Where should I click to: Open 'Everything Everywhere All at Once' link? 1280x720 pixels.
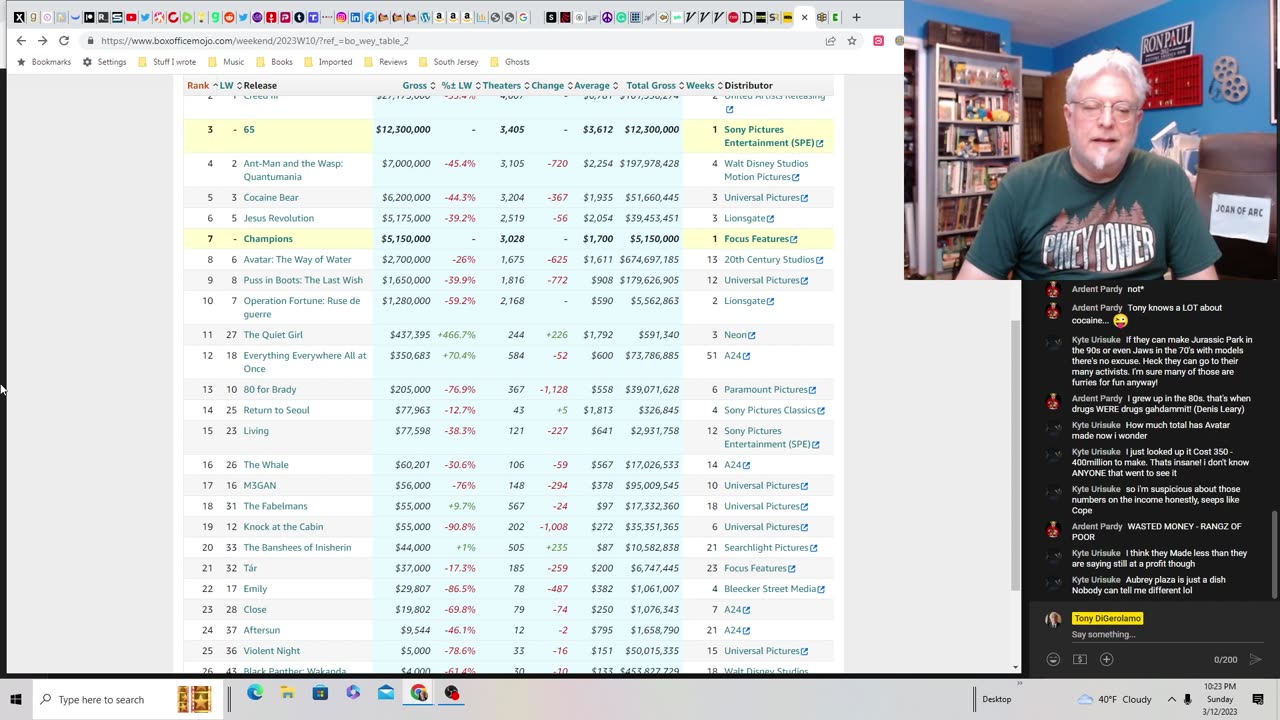305,362
